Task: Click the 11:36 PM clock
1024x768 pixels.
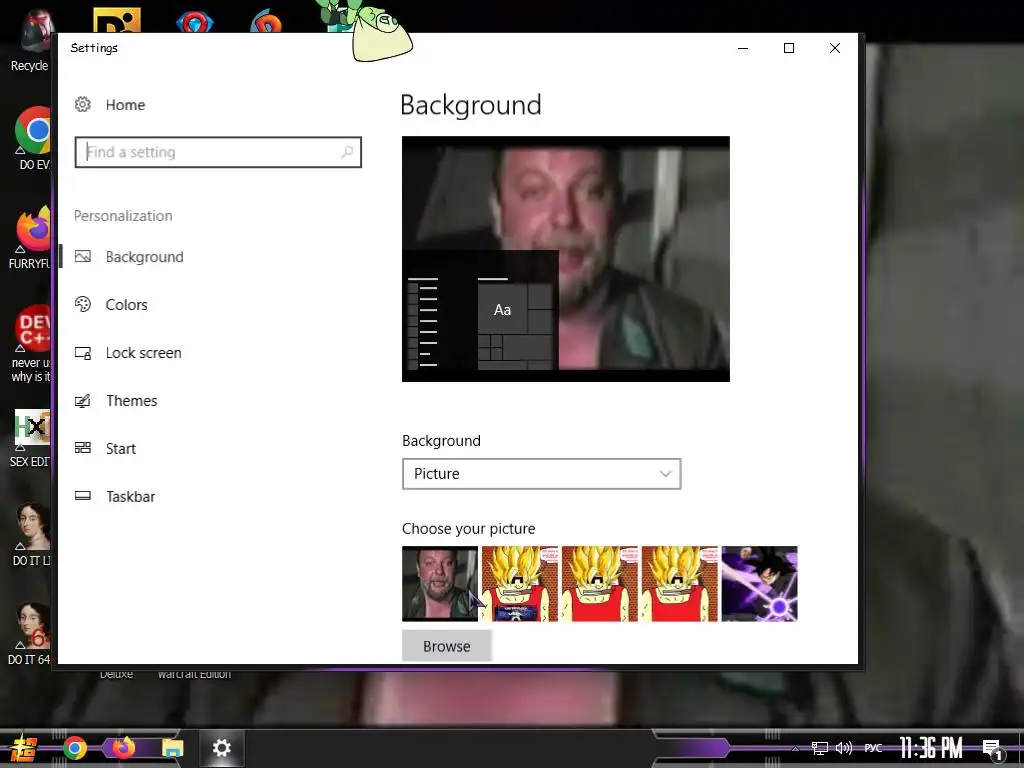Action: click(931, 748)
